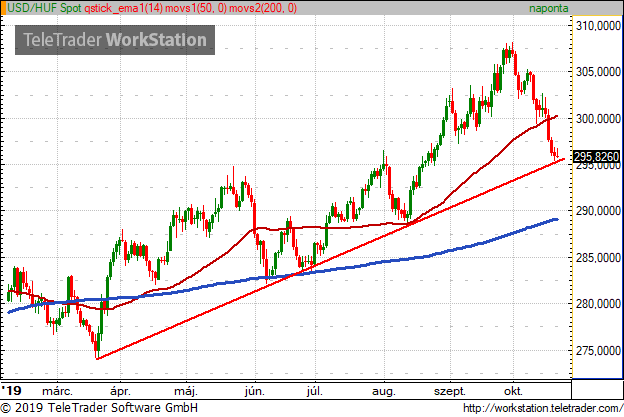Click the 280,0000 price axis label

coord(598,304)
